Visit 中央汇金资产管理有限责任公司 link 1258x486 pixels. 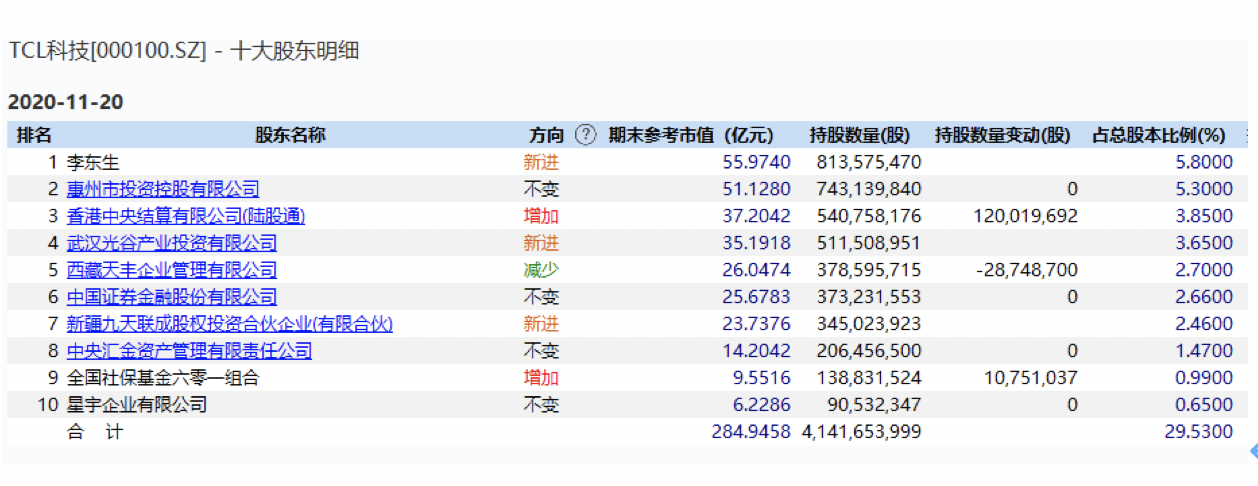tap(189, 351)
